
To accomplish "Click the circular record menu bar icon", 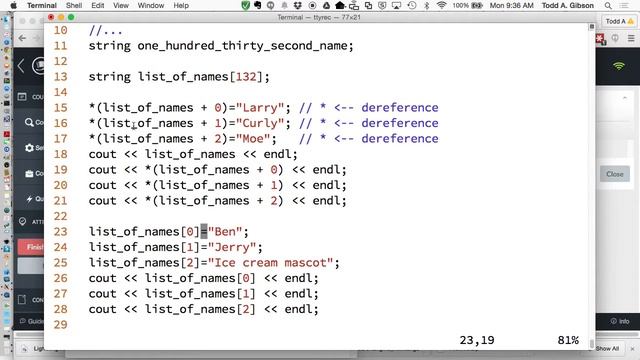I will [x=312, y=5].
